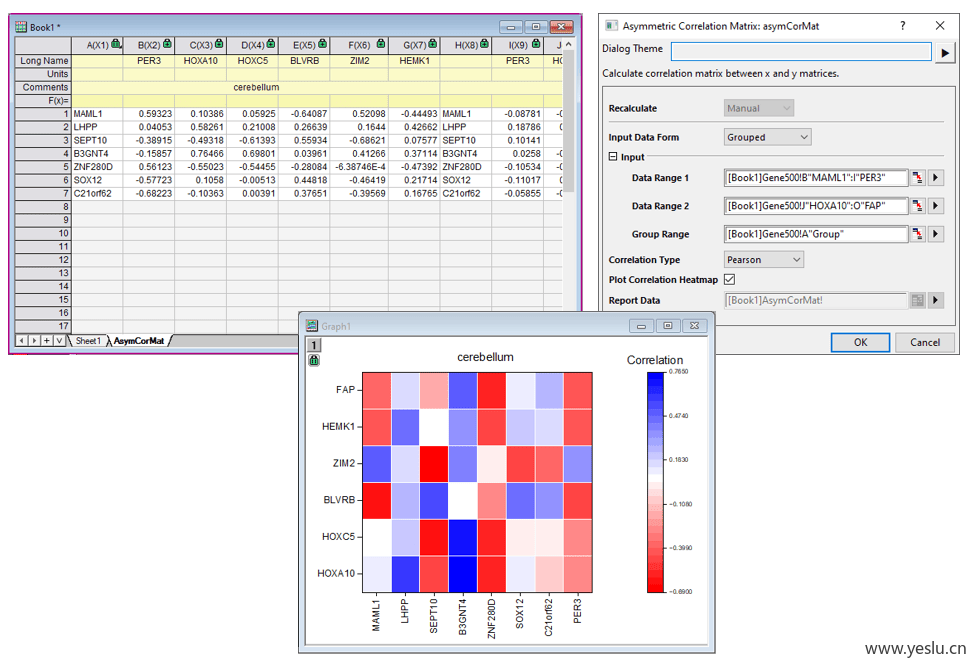Image resolution: width=978 pixels, height=668 pixels.
Task: Click OK in the dialog
Action: pyautogui.click(x=860, y=342)
